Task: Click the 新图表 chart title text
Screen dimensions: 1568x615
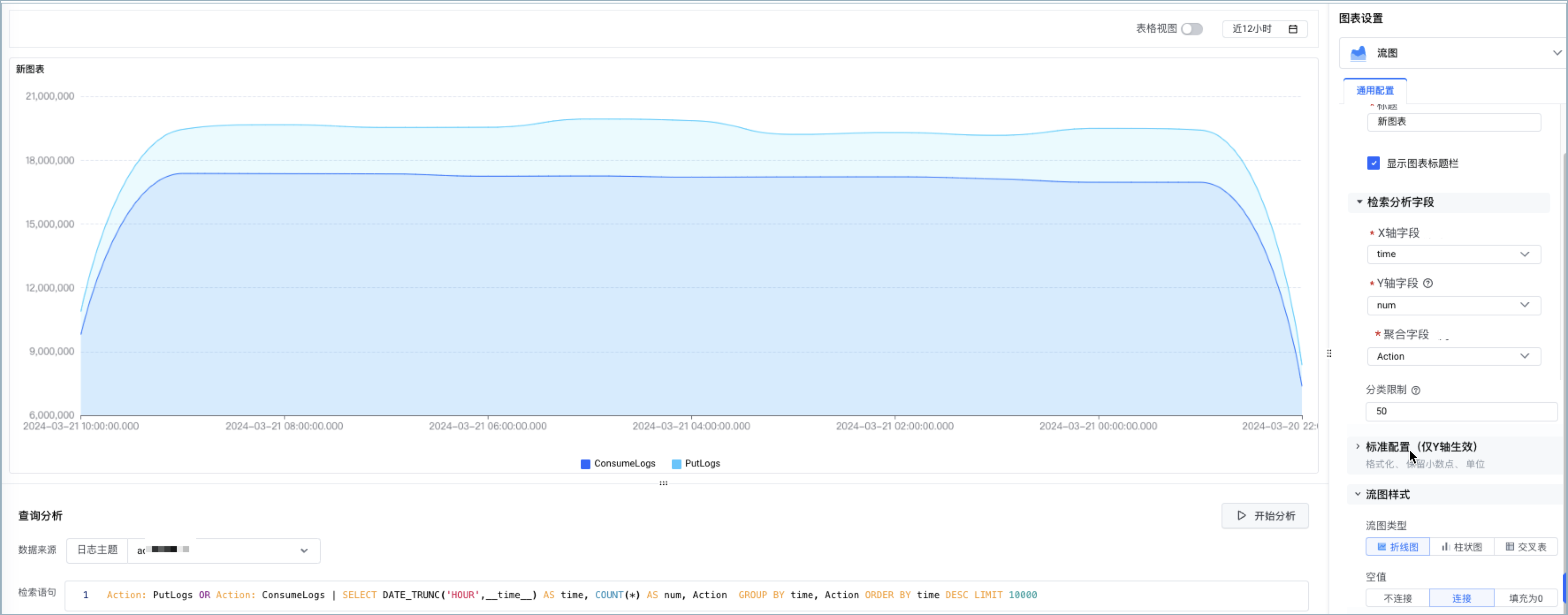Action: 30,69
